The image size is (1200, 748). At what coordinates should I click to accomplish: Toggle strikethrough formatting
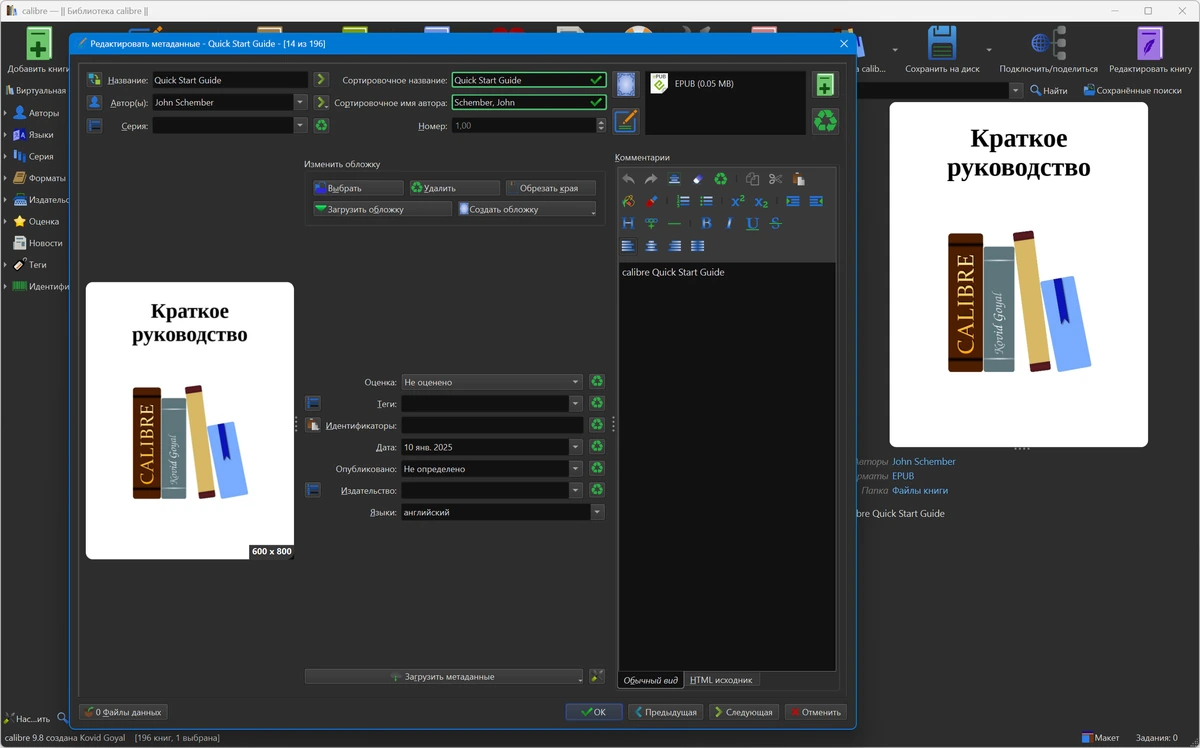[775, 223]
